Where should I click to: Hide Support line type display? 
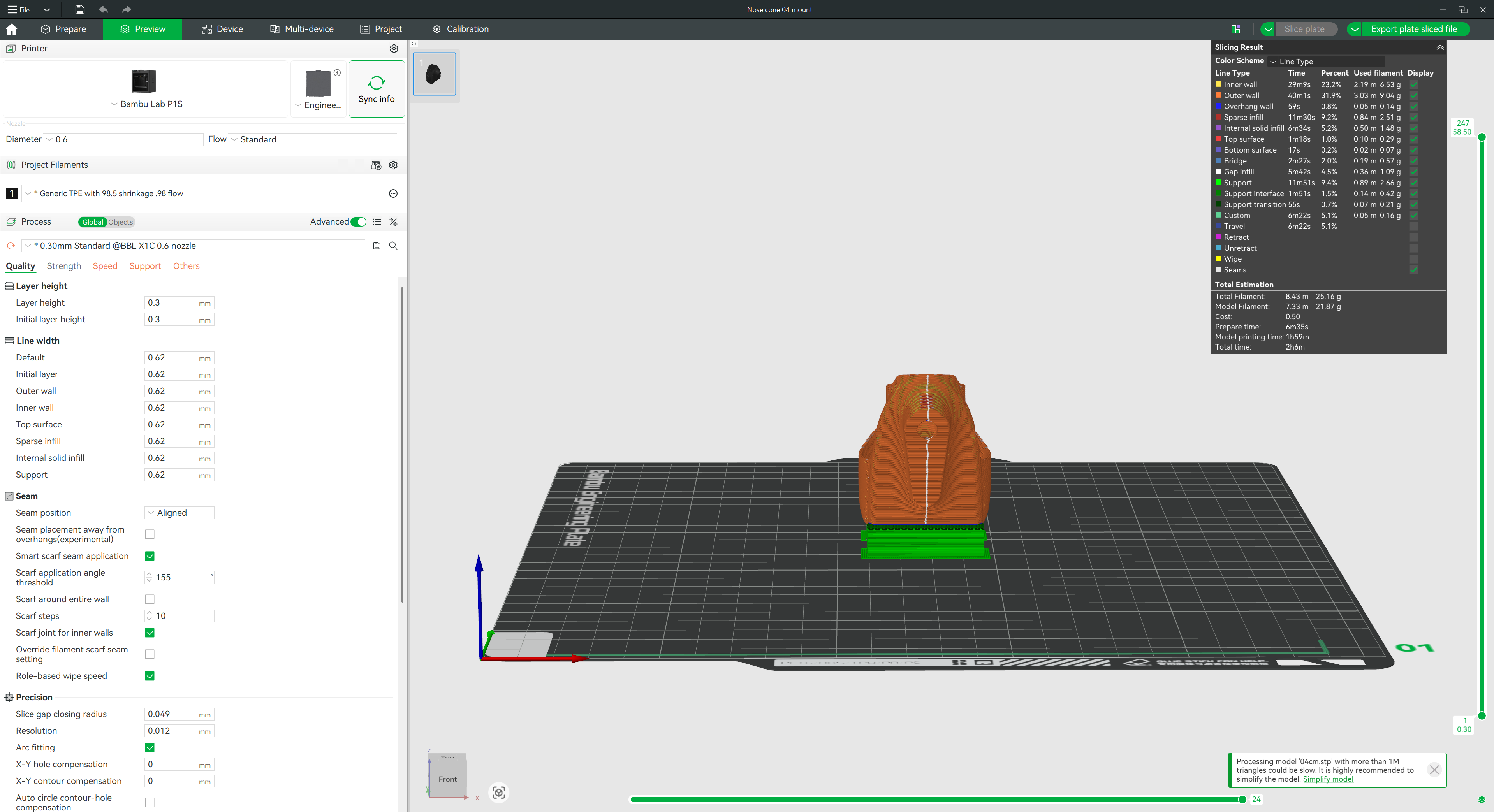(1413, 183)
